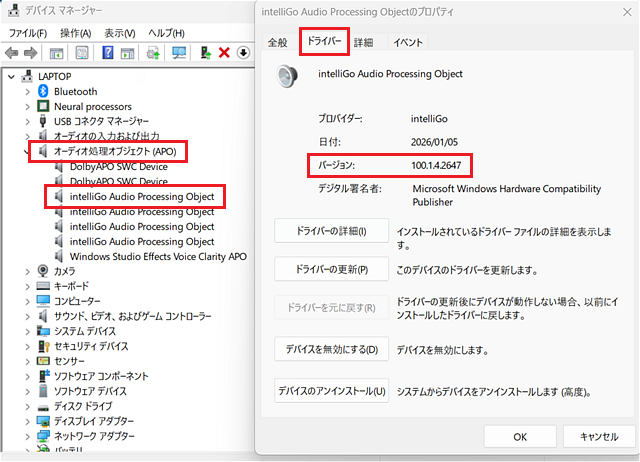Click the scan for hardware changes monitor icon

[179, 53]
